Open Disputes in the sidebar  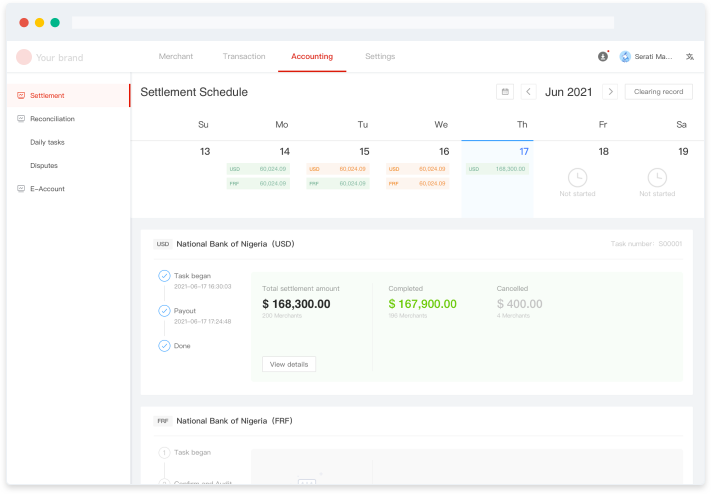tap(44, 166)
